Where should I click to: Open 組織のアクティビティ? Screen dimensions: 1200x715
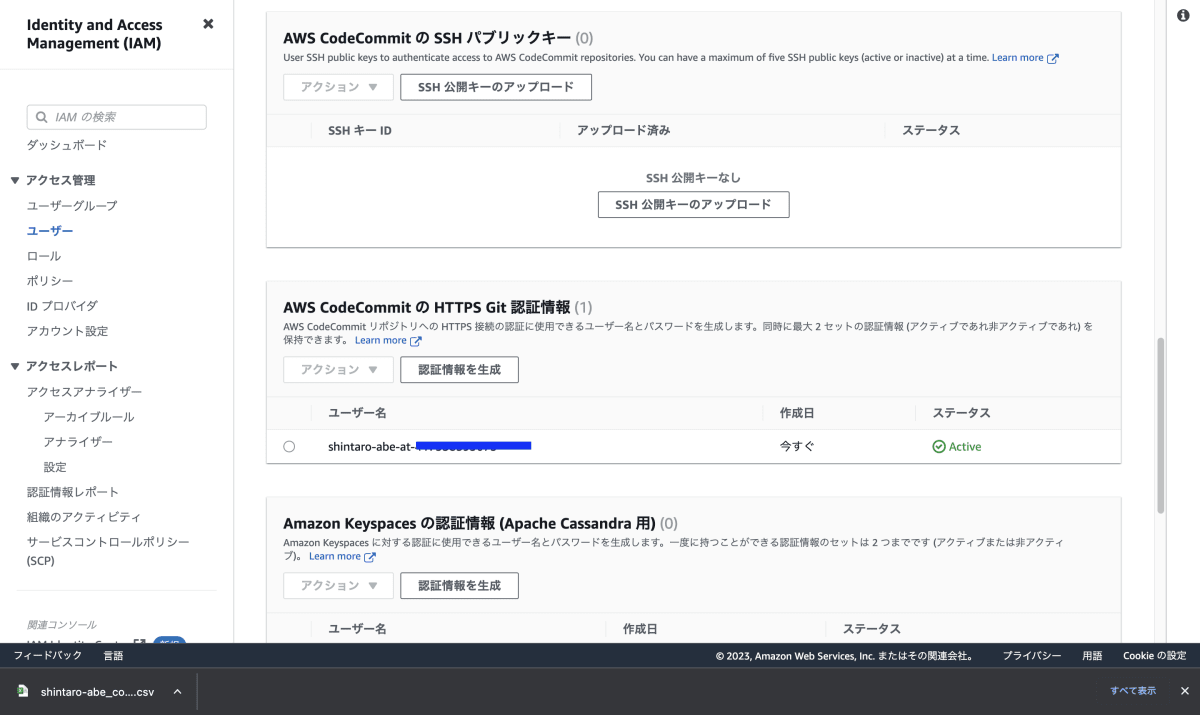[84, 517]
